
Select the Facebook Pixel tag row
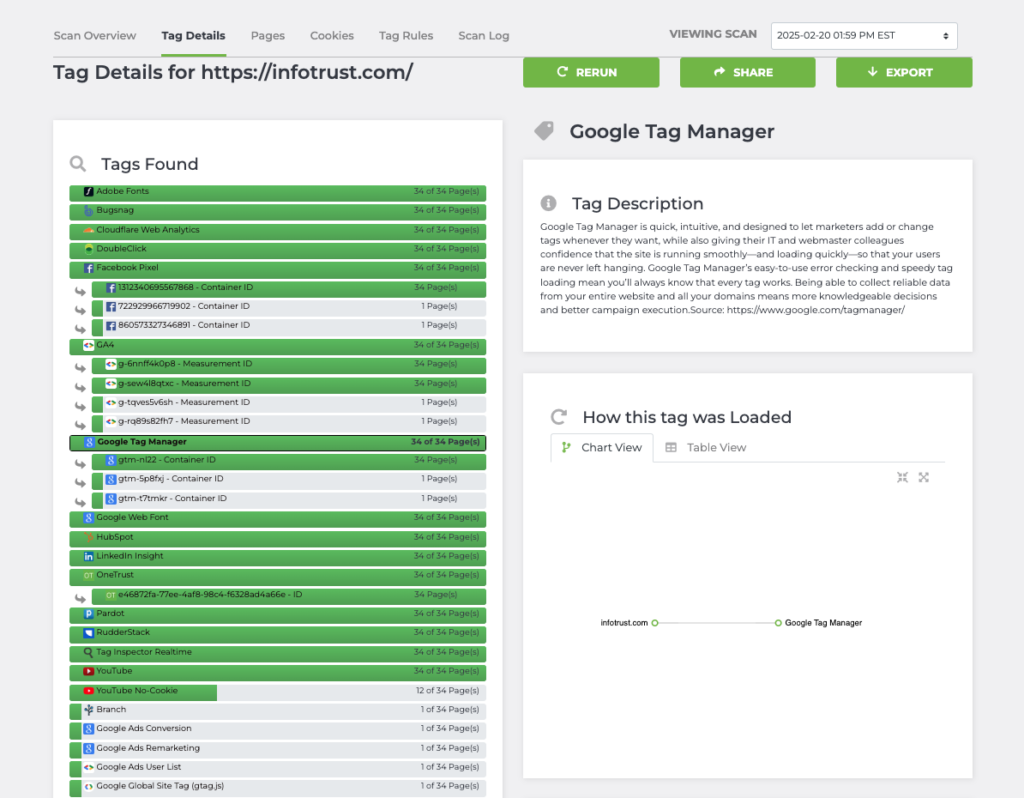point(277,269)
